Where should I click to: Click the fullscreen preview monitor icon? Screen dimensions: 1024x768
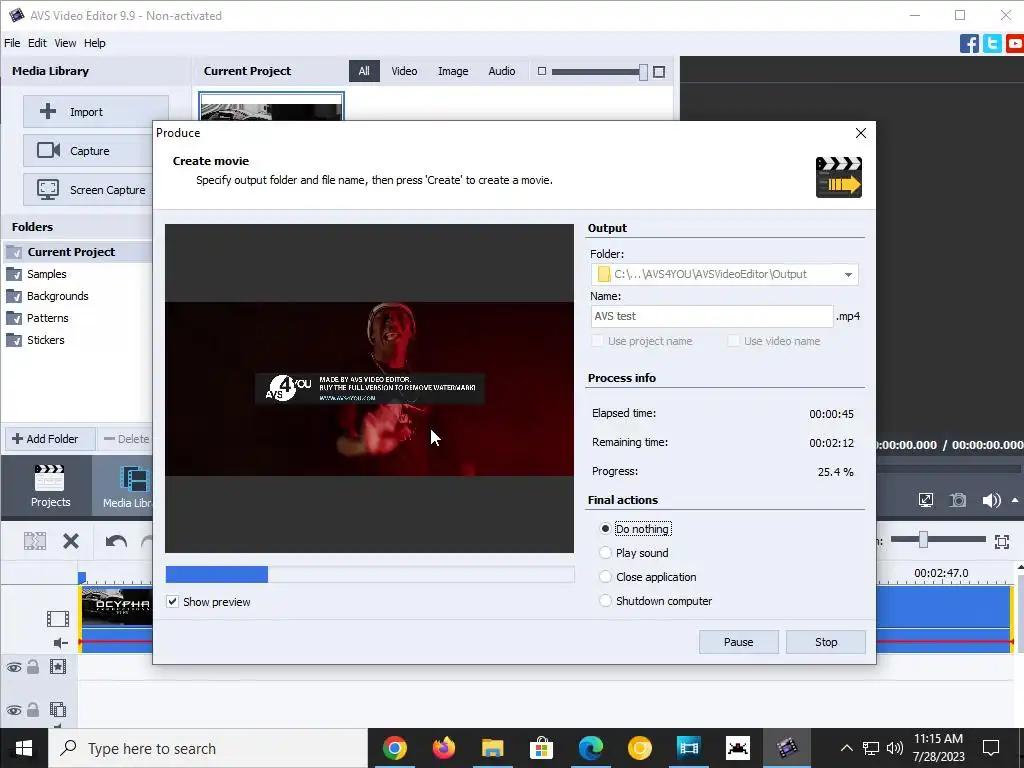point(925,500)
